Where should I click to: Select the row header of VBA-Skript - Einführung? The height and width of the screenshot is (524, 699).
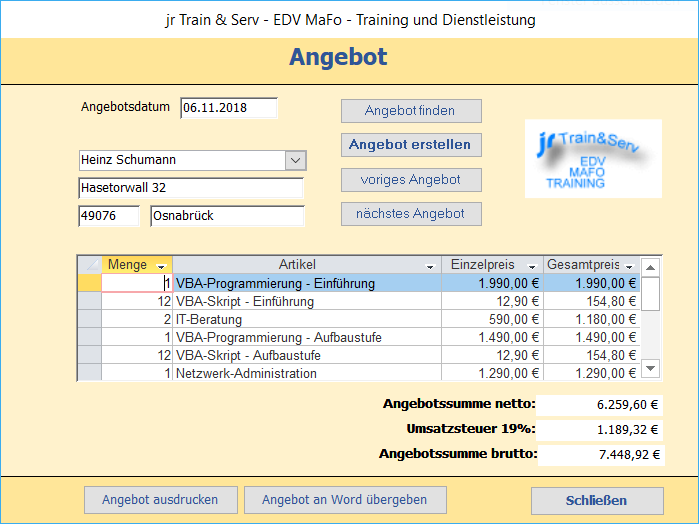point(90,301)
